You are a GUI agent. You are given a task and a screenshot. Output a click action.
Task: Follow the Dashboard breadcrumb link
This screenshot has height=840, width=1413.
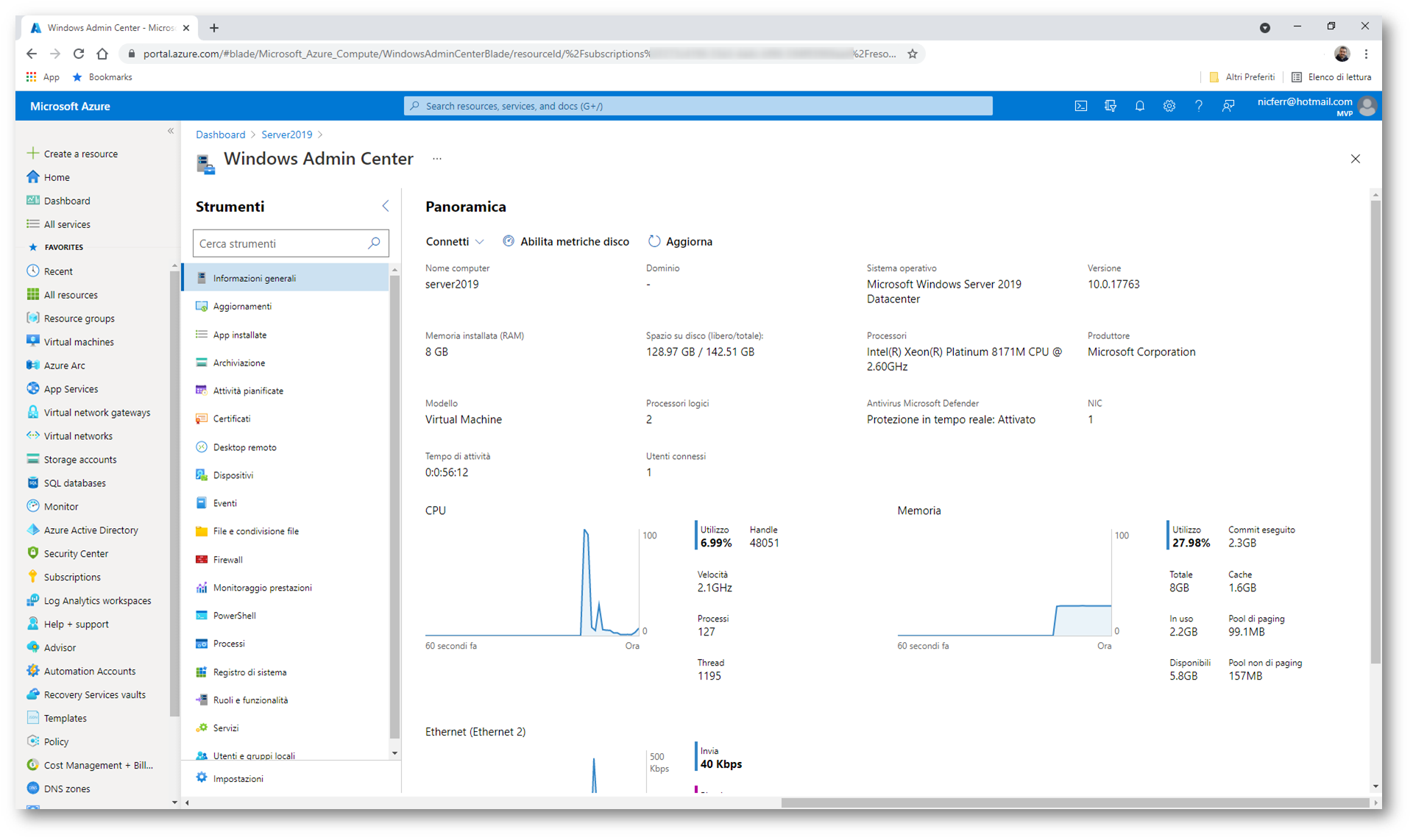(x=220, y=135)
